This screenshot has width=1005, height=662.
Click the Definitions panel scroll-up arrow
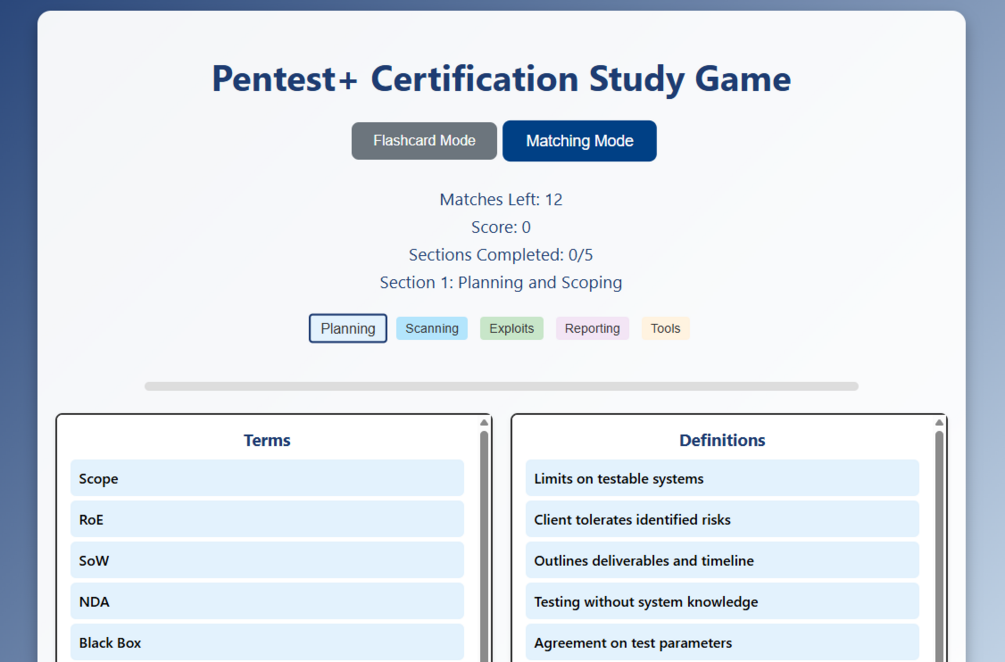click(x=939, y=422)
